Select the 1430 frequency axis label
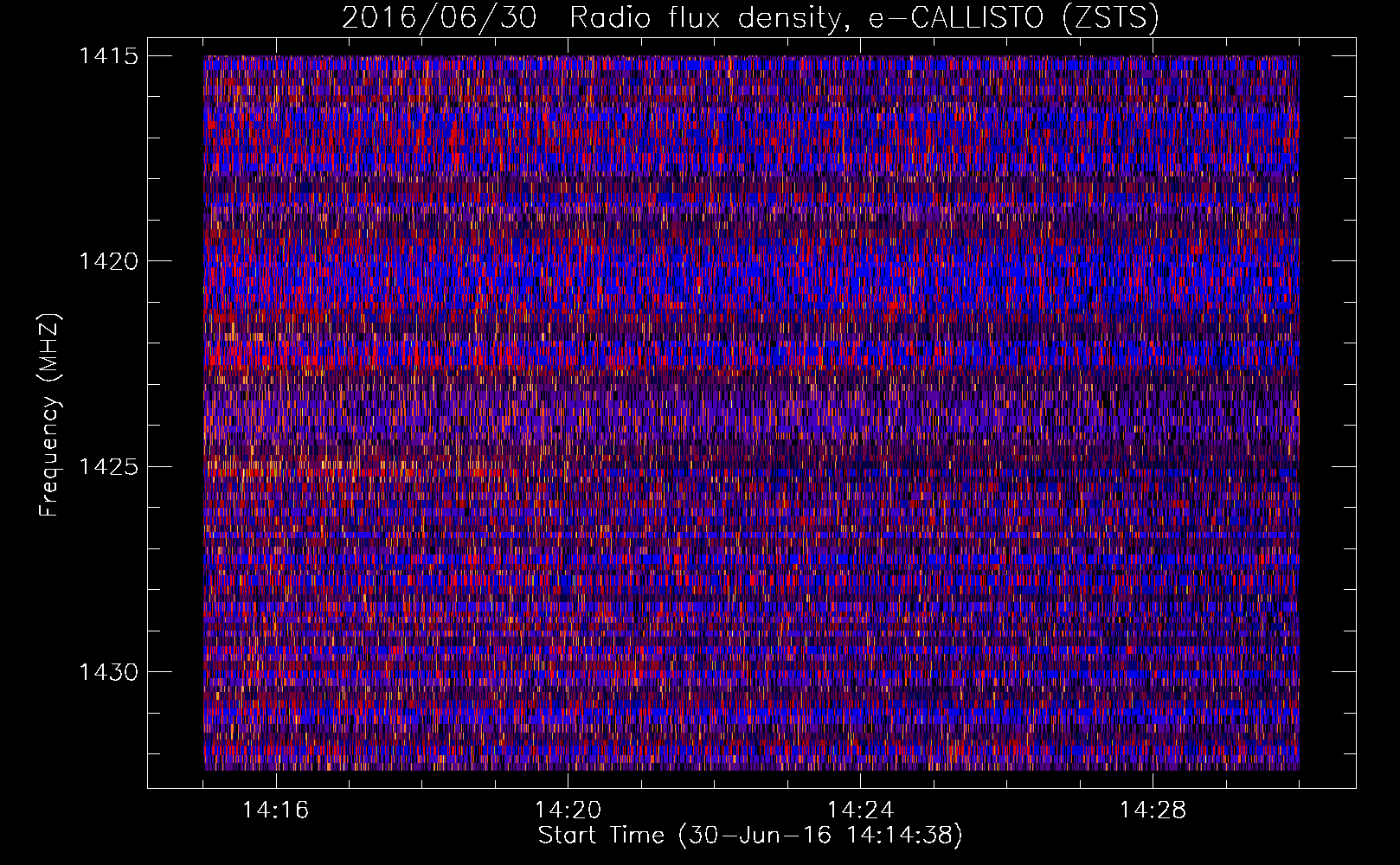 coord(108,672)
